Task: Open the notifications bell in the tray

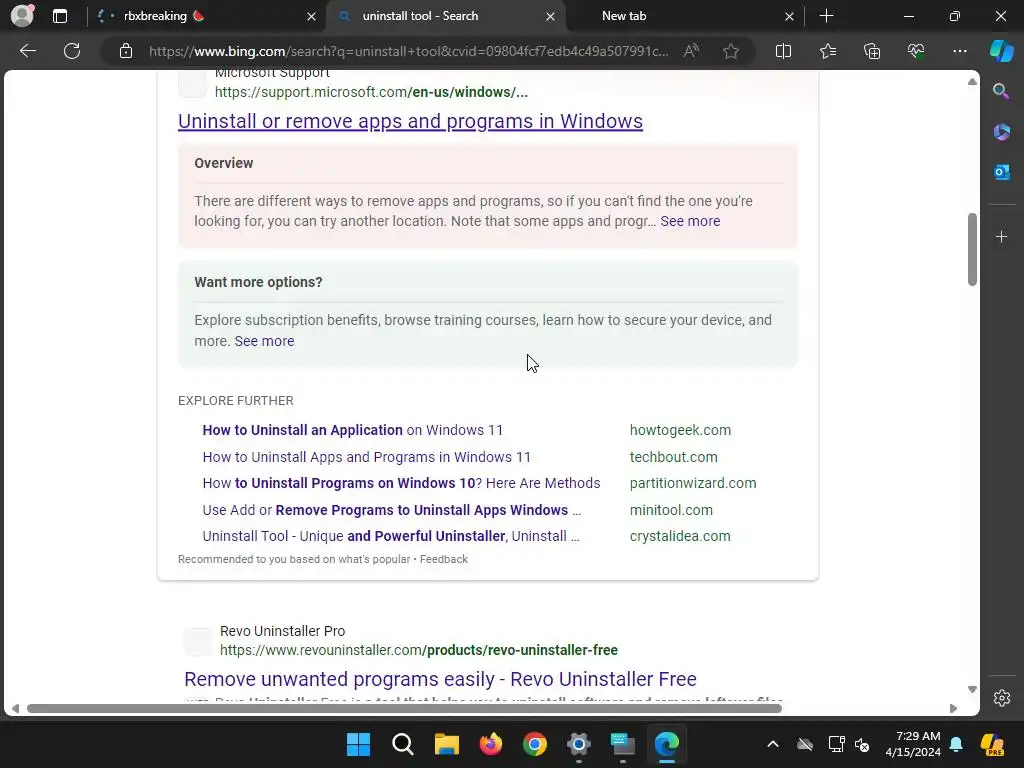Action: tap(956, 744)
